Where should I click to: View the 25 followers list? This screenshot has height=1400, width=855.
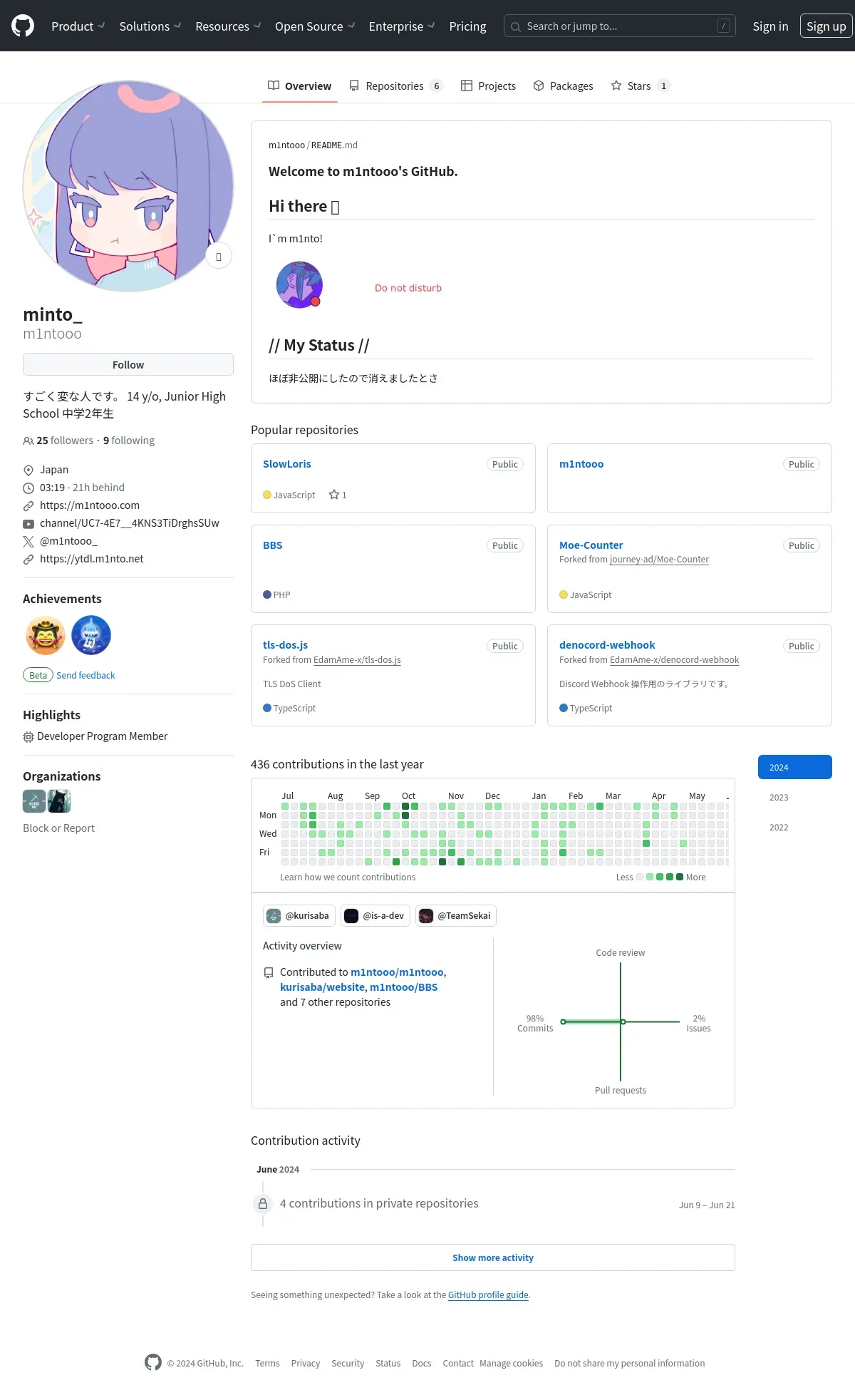(58, 441)
